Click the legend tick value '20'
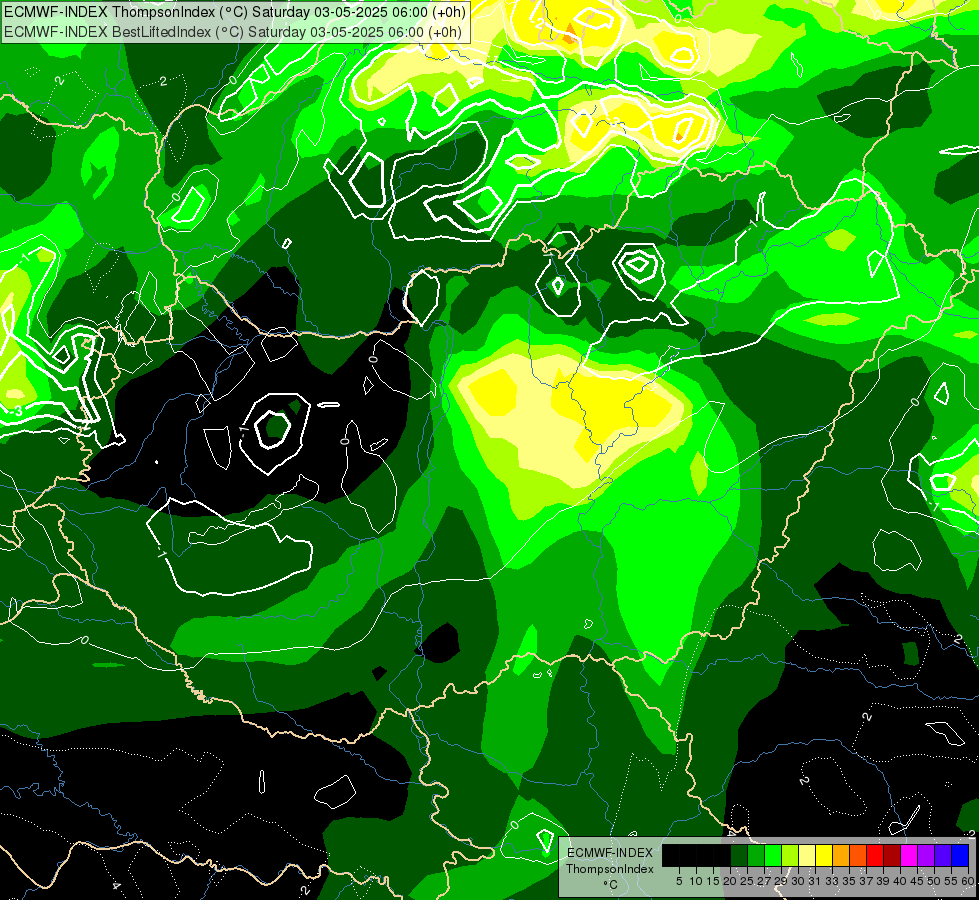This screenshot has height=900, width=979. point(731,881)
